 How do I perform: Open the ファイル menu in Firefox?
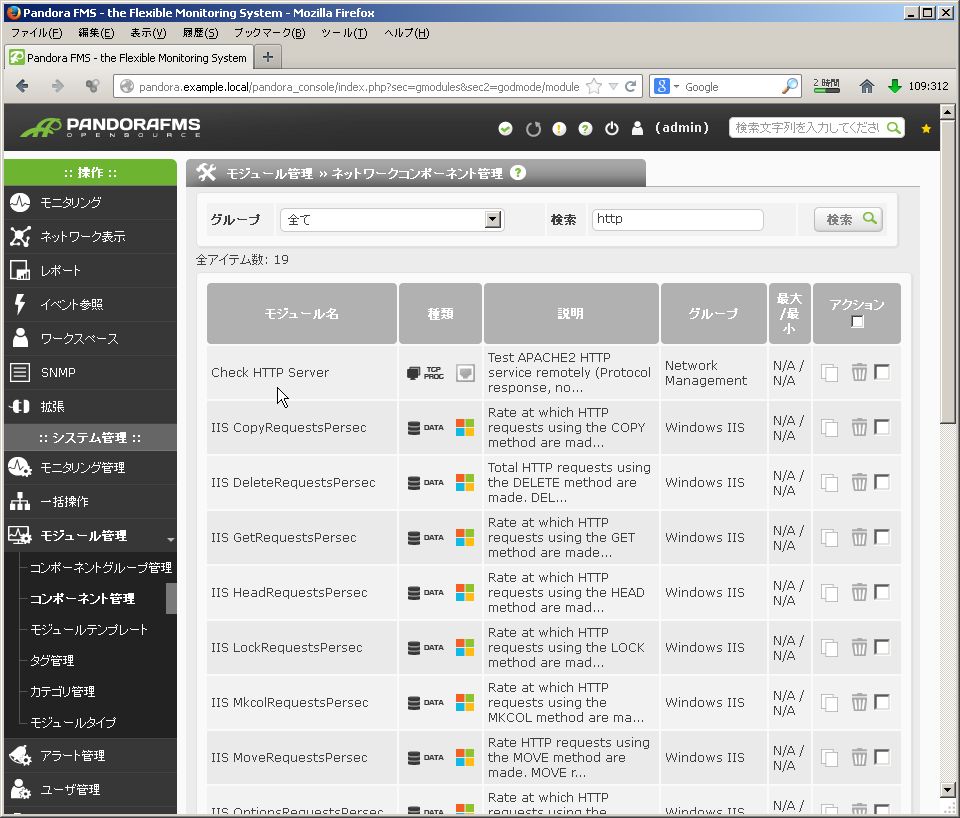point(36,33)
